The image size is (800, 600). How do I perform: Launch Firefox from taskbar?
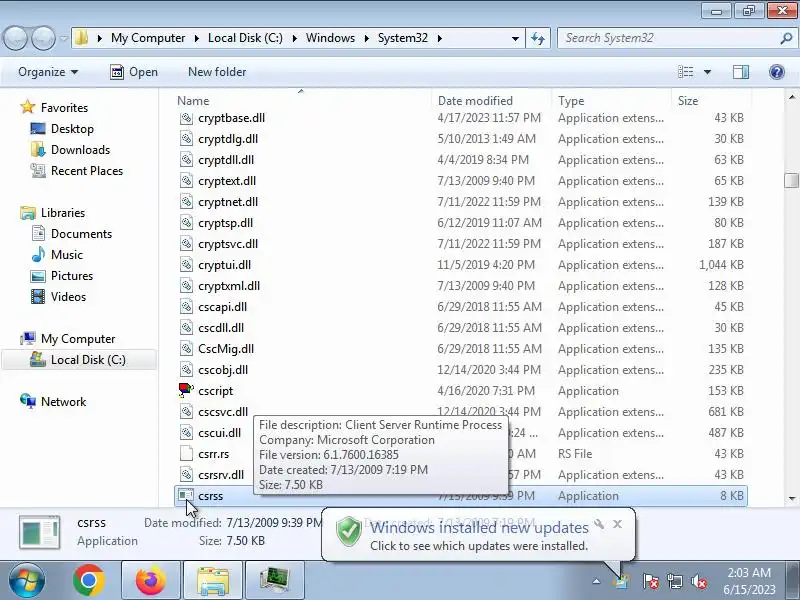(x=151, y=581)
